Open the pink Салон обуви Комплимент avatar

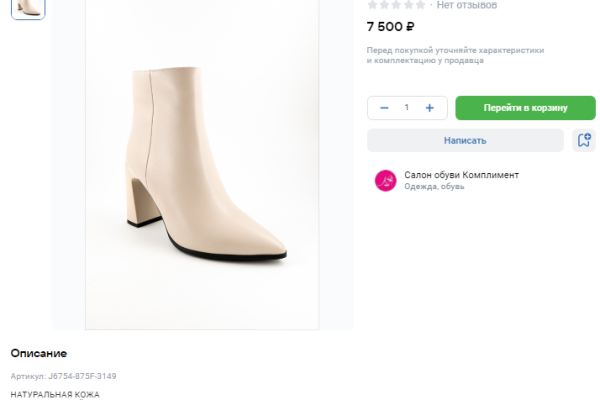385,180
